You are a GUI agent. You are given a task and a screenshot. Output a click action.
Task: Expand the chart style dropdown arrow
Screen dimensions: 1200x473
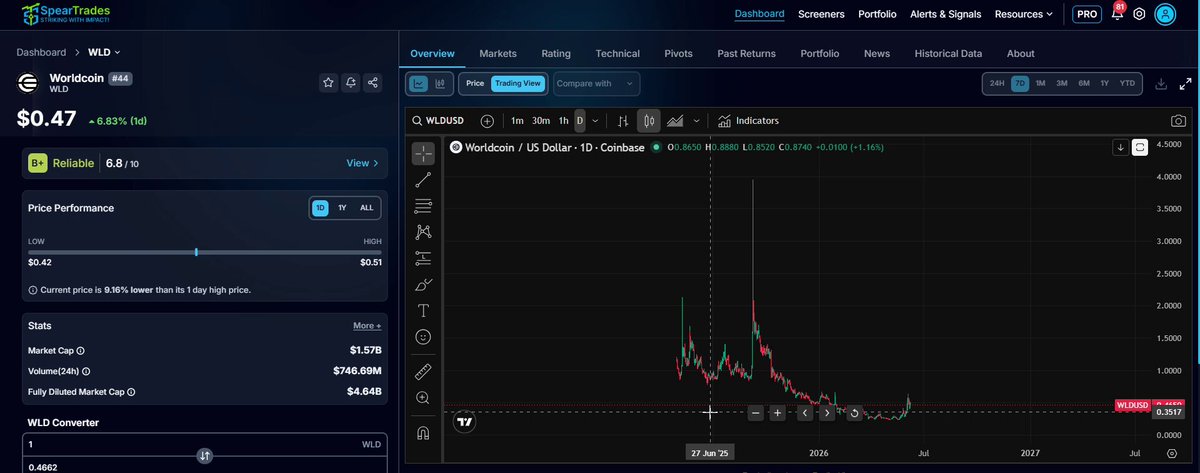pyautogui.click(x=696, y=121)
